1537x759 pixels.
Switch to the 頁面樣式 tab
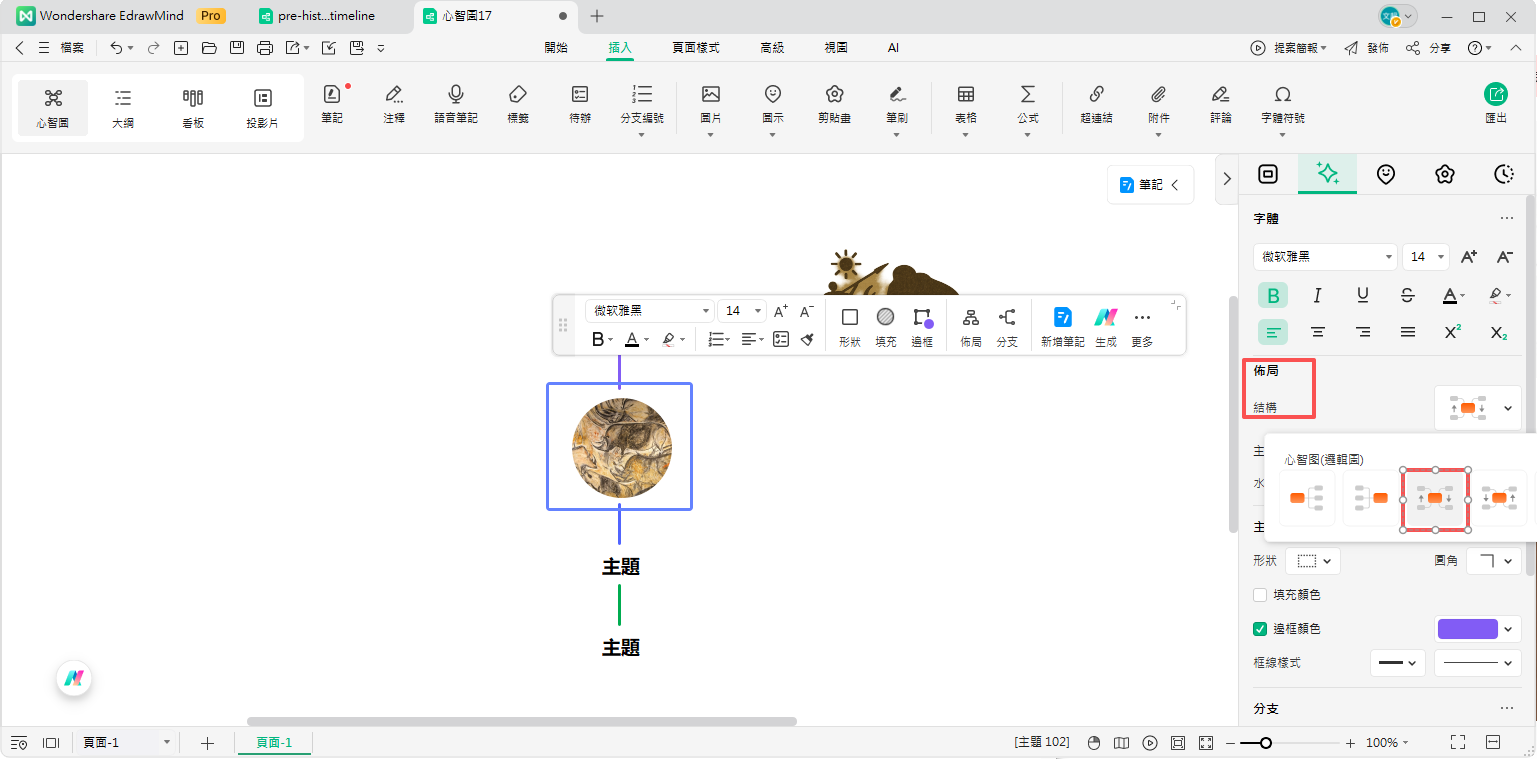tap(695, 48)
